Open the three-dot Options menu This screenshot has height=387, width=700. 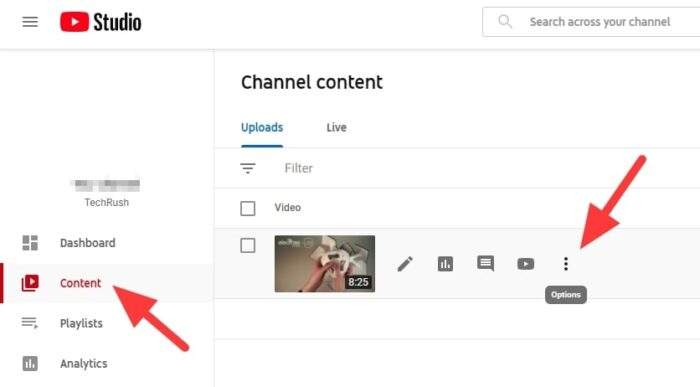(566, 264)
